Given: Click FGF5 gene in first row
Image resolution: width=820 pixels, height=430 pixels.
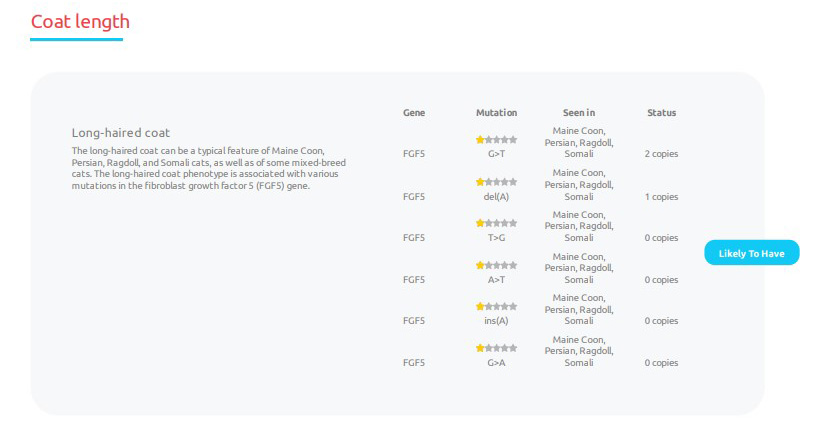Looking at the screenshot, I should 414,154.
